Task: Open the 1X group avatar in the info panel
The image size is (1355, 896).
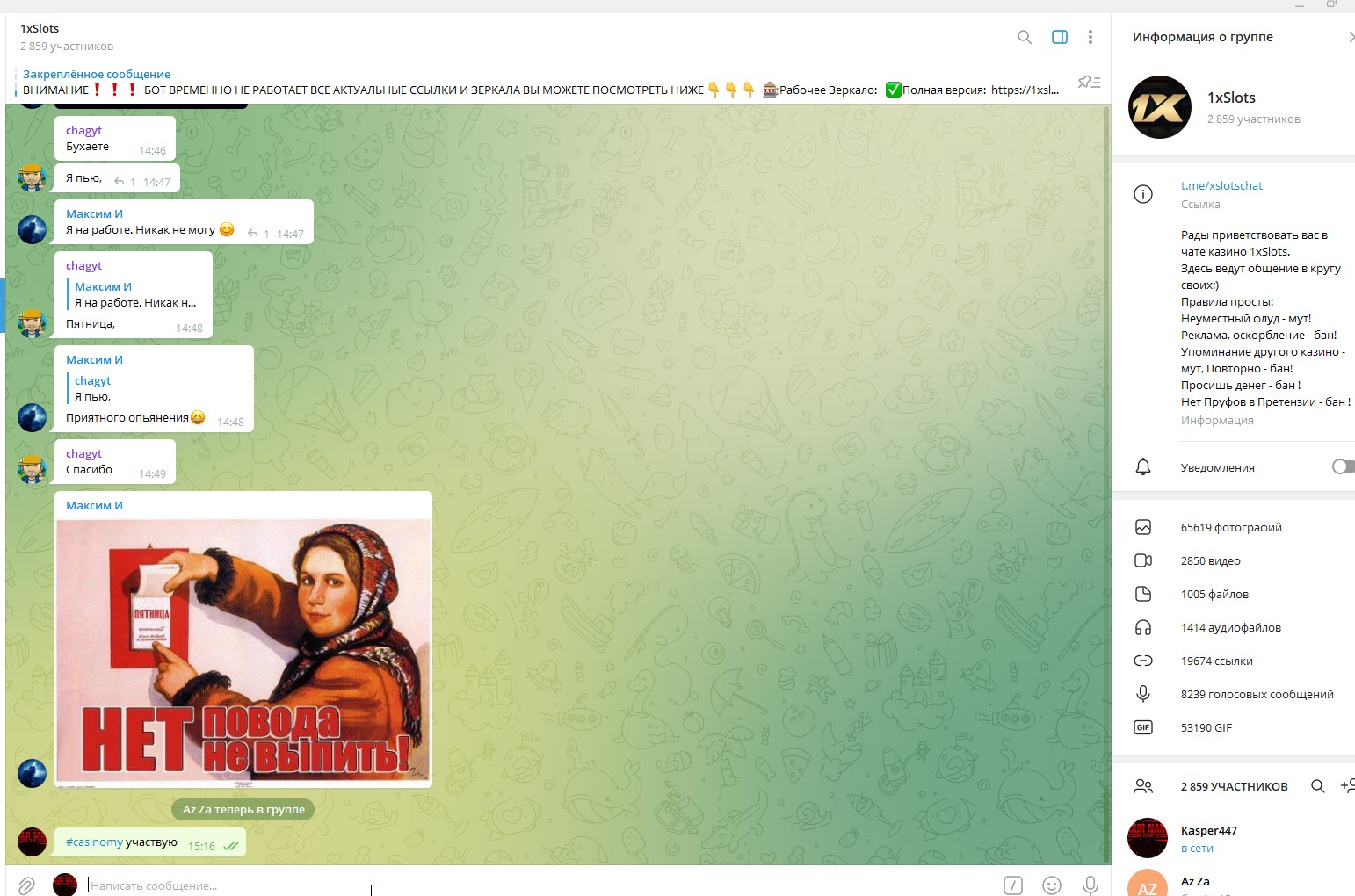Action: (x=1160, y=107)
